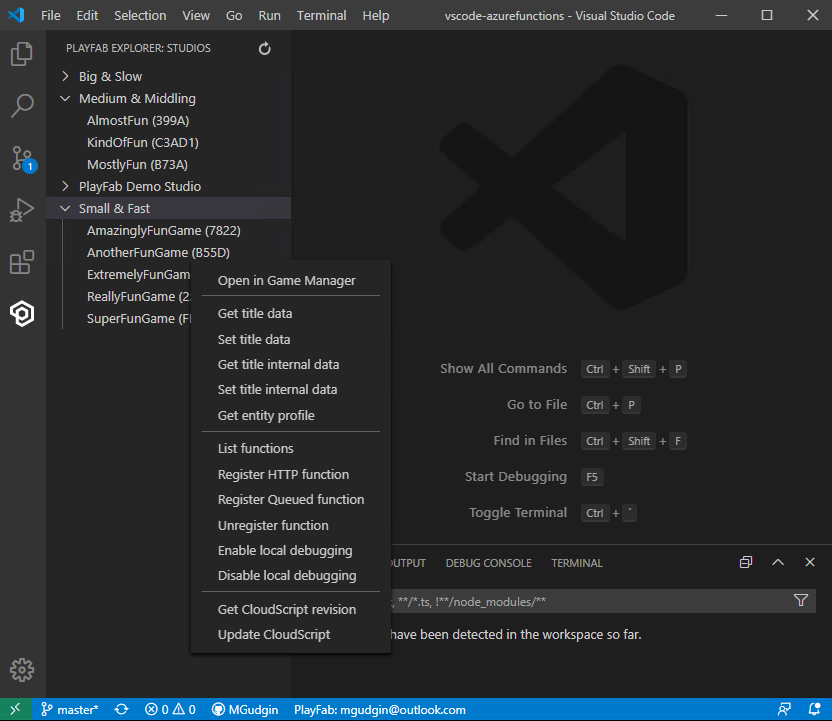
Task: Synchronize changes with the sync icon
Action: click(x=122, y=709)
